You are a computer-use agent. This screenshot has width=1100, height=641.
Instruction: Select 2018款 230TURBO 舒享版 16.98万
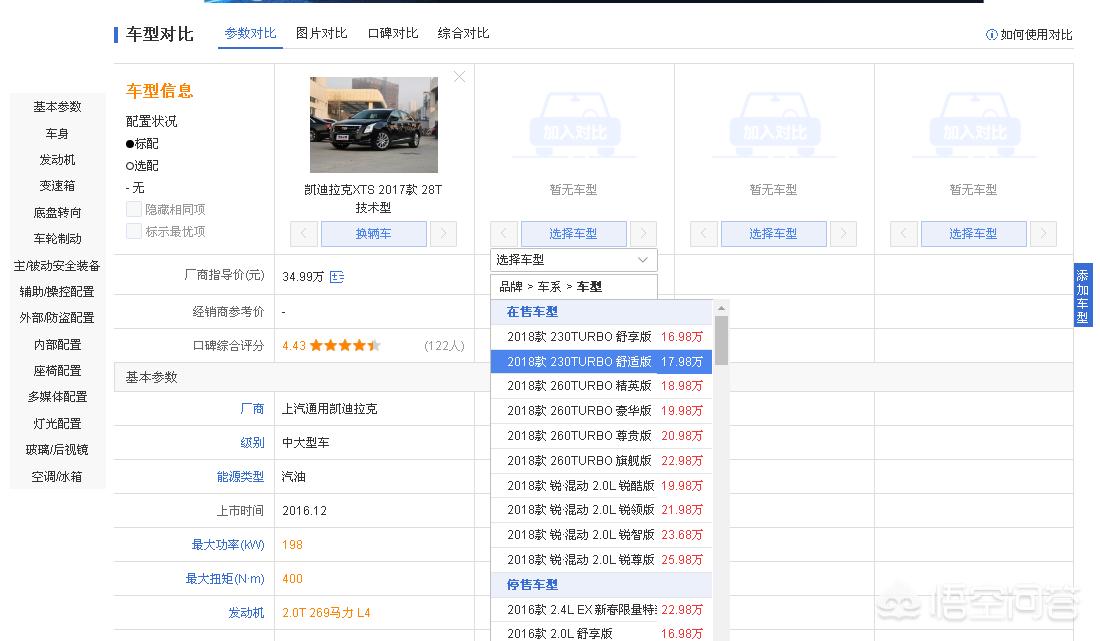[x=602, y=337]
